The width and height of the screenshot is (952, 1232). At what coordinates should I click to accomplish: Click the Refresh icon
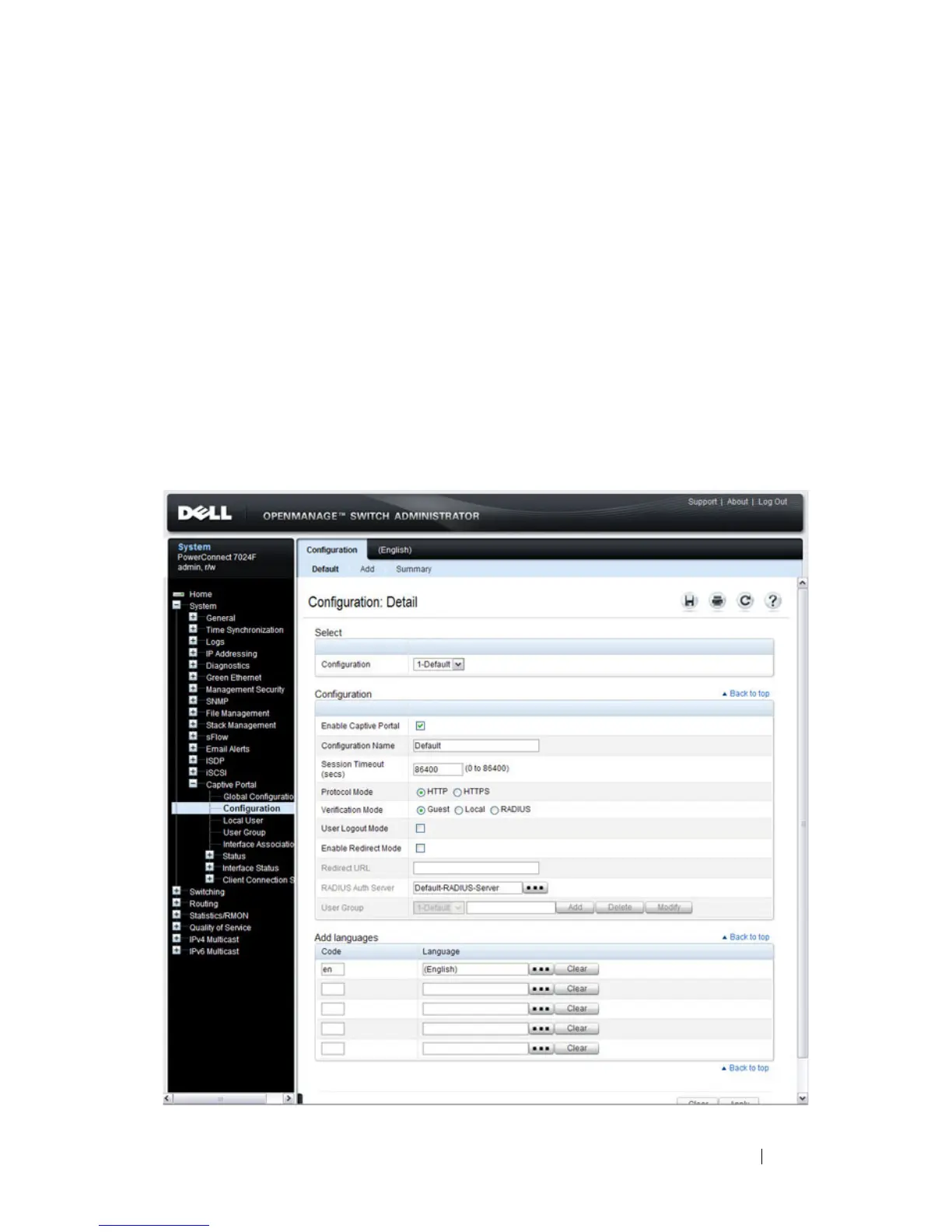[x=745, y=601]
